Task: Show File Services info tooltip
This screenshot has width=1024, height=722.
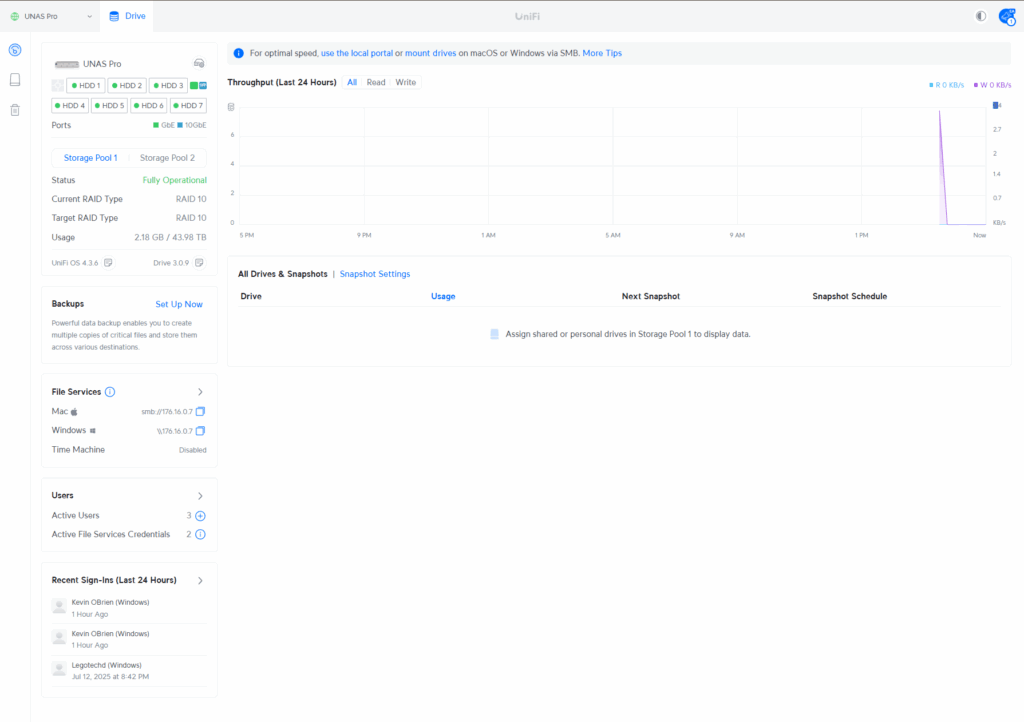Action: 110,392
